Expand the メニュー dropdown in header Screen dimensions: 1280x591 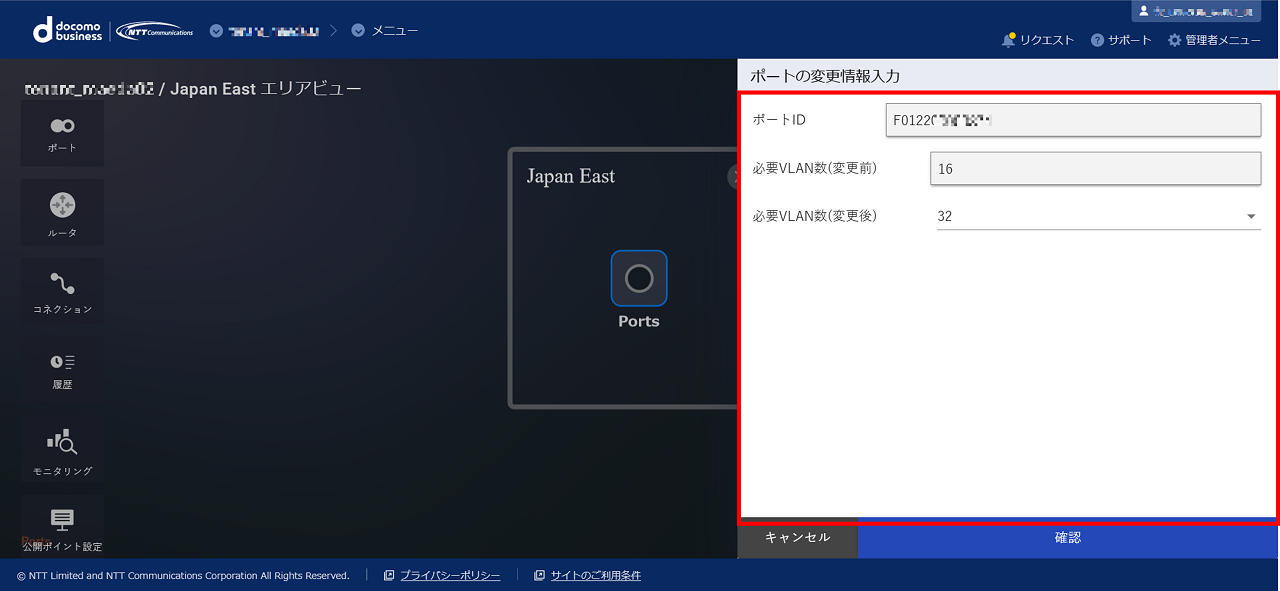[385, 31]
